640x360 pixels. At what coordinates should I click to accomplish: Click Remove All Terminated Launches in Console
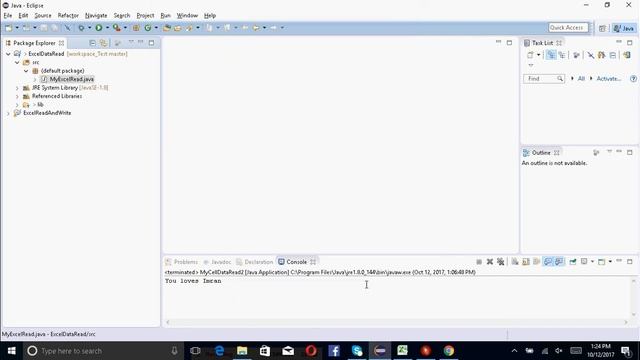(501, 262)
